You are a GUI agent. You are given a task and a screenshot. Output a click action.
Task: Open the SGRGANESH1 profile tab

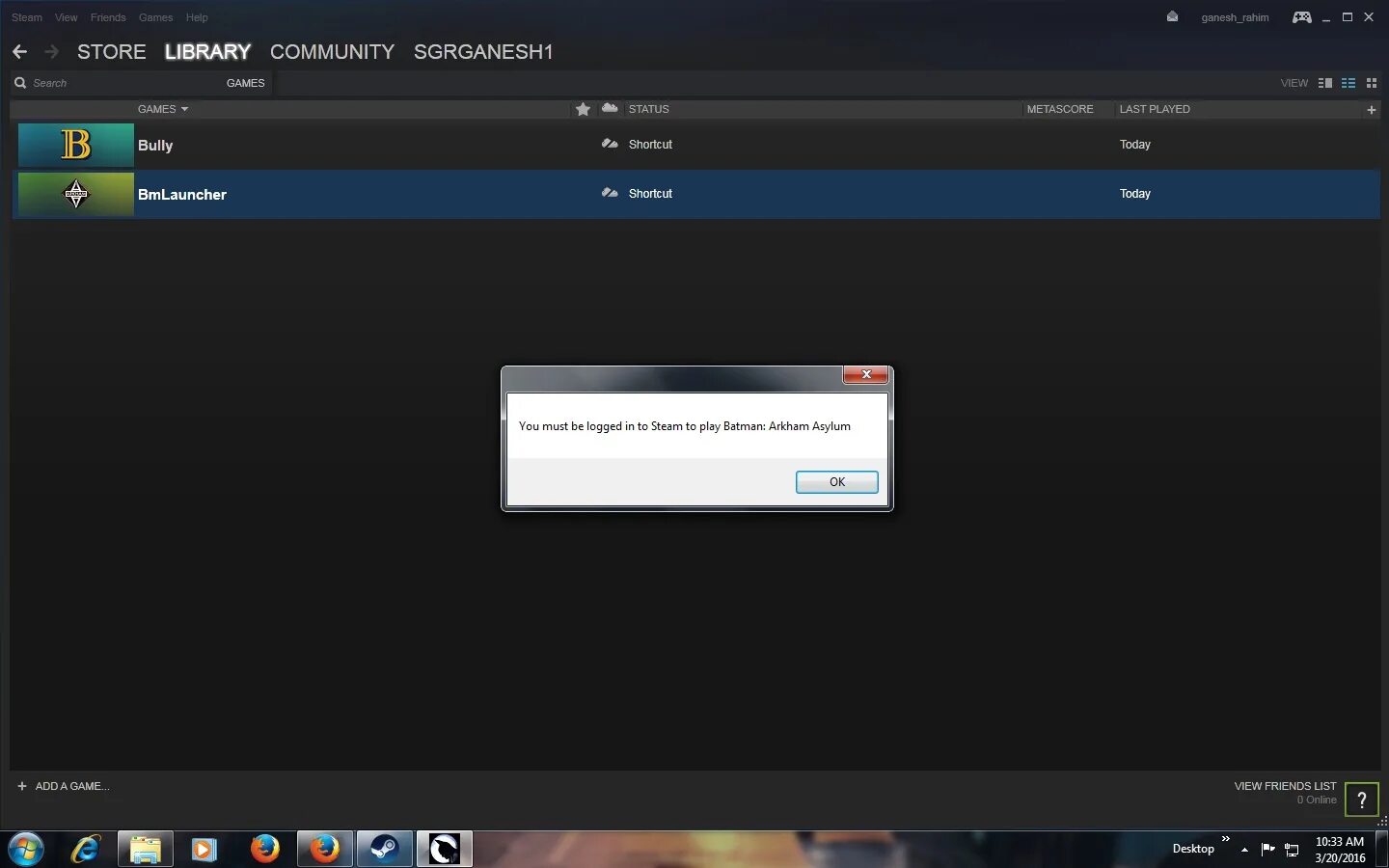(x=483, y=52)
